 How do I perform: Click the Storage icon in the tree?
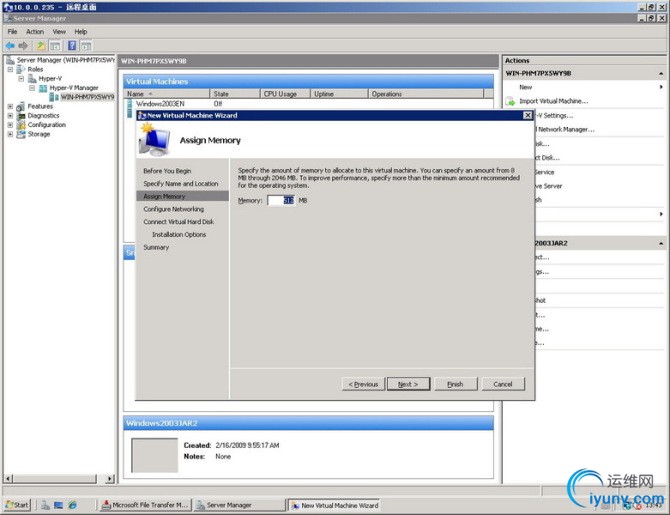21,134
